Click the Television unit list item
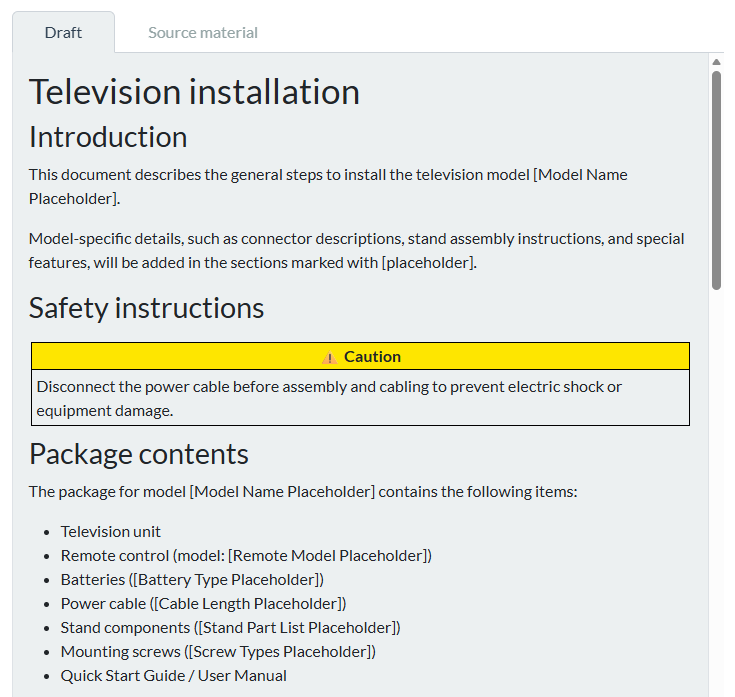 pos(111,532)
